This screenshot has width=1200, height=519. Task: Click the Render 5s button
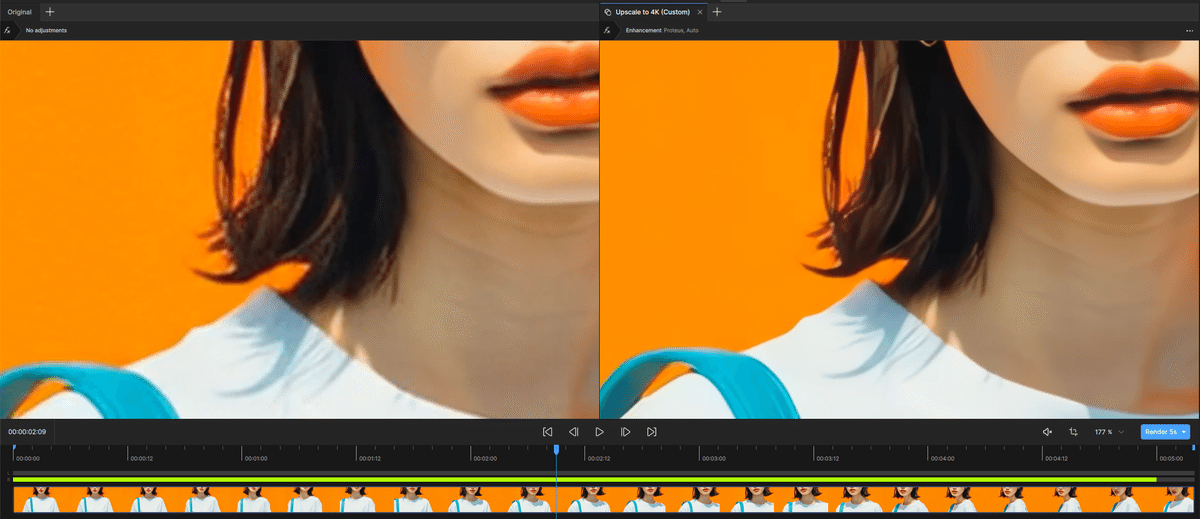(x=1160, y=432)
